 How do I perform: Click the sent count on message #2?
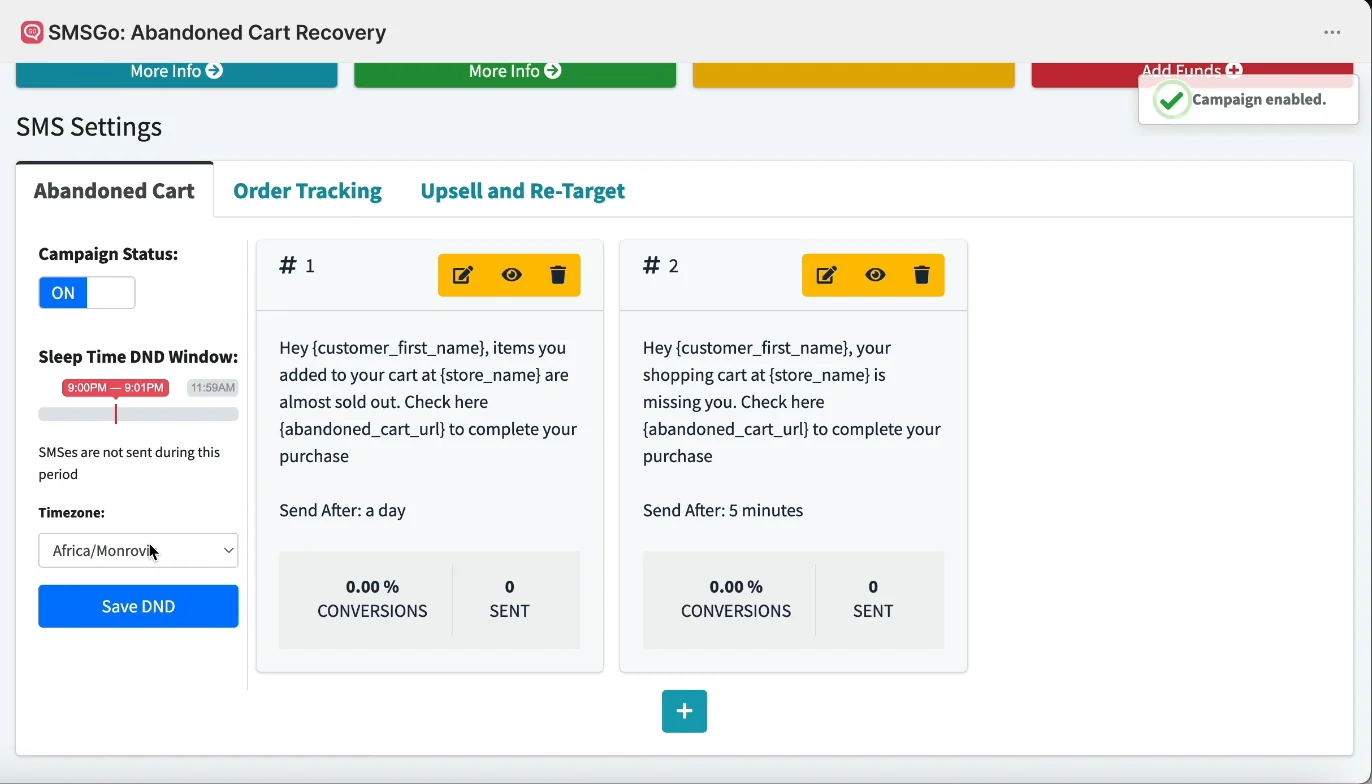coord(873,599)
